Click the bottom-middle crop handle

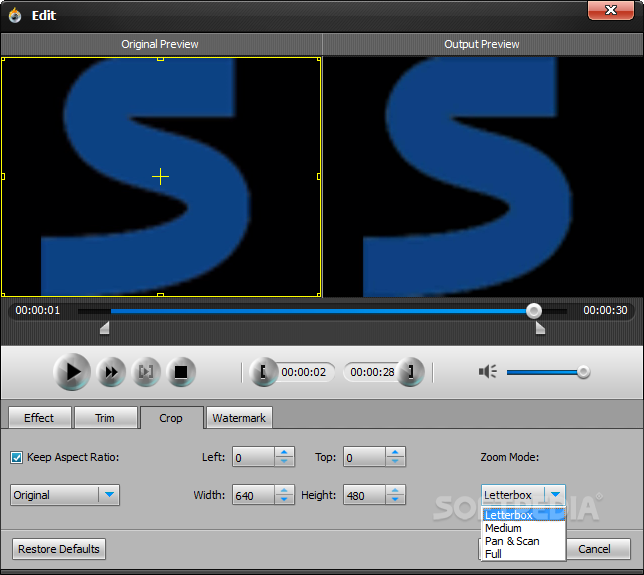point(161,294)
